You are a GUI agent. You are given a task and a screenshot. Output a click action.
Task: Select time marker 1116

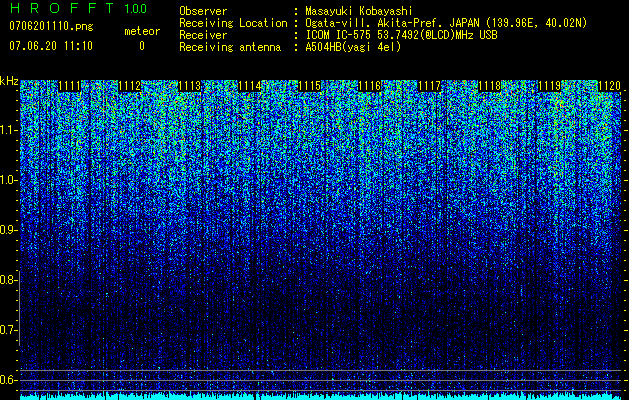tap(369, 86)
